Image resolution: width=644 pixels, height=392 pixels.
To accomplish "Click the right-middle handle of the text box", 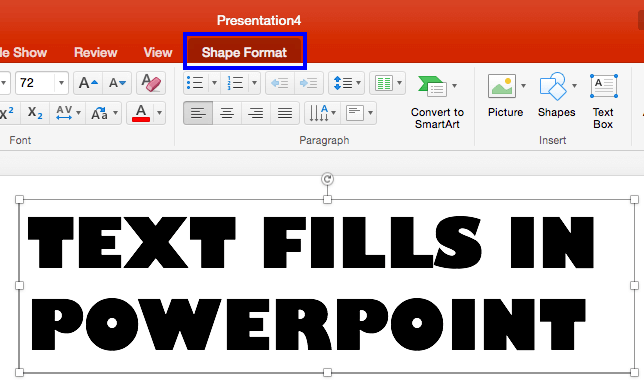I will click(x=635, y=286).
